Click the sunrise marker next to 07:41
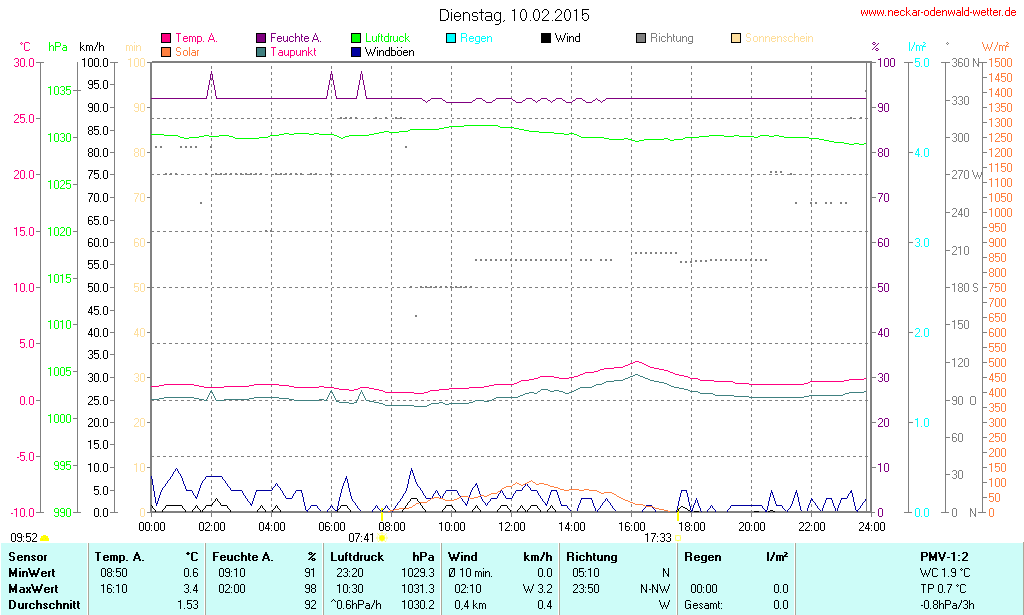This screenshot has height=615, width=1024. tap(382, 538)
